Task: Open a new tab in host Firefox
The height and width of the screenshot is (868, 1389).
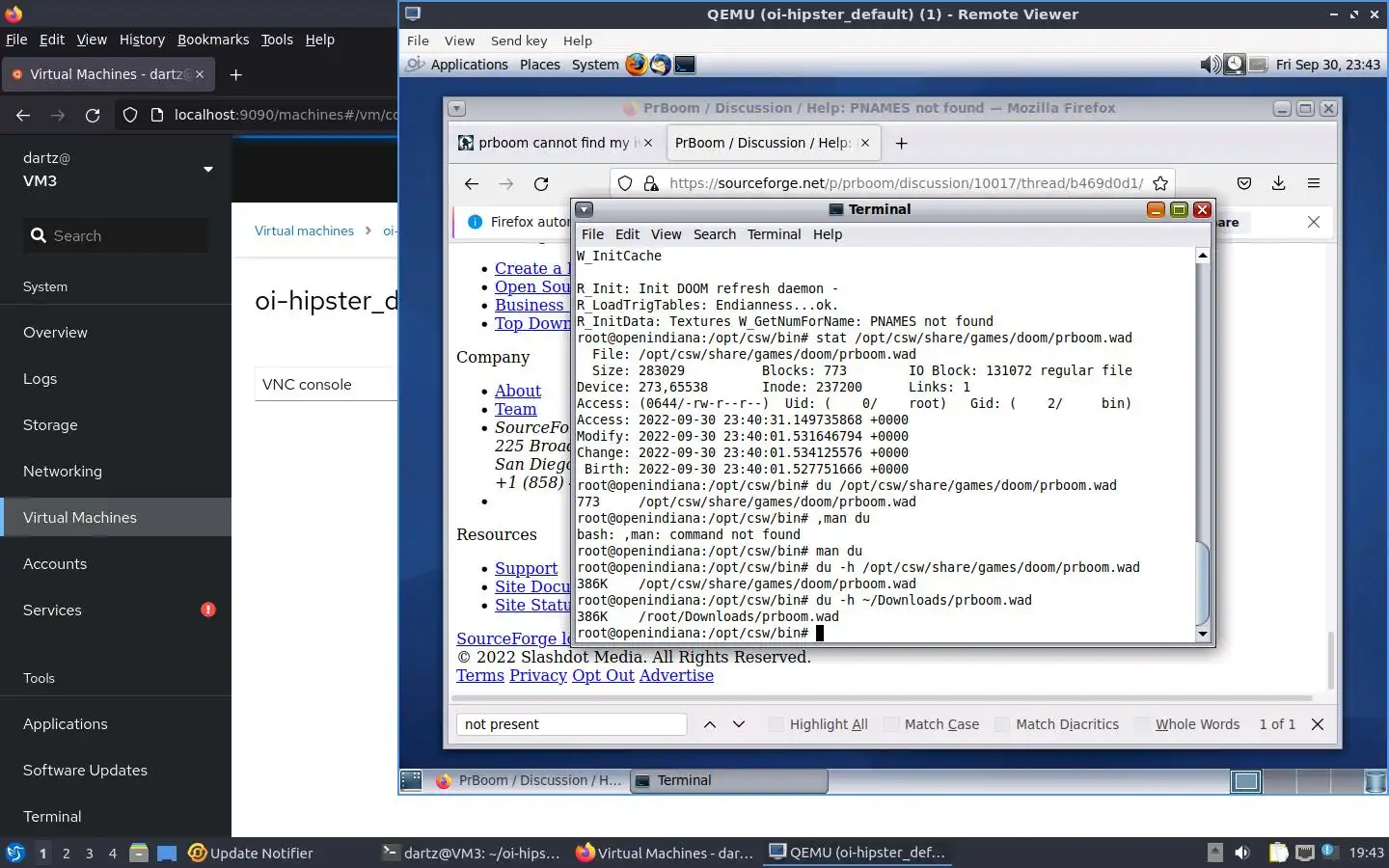Action: coord(236,74)
